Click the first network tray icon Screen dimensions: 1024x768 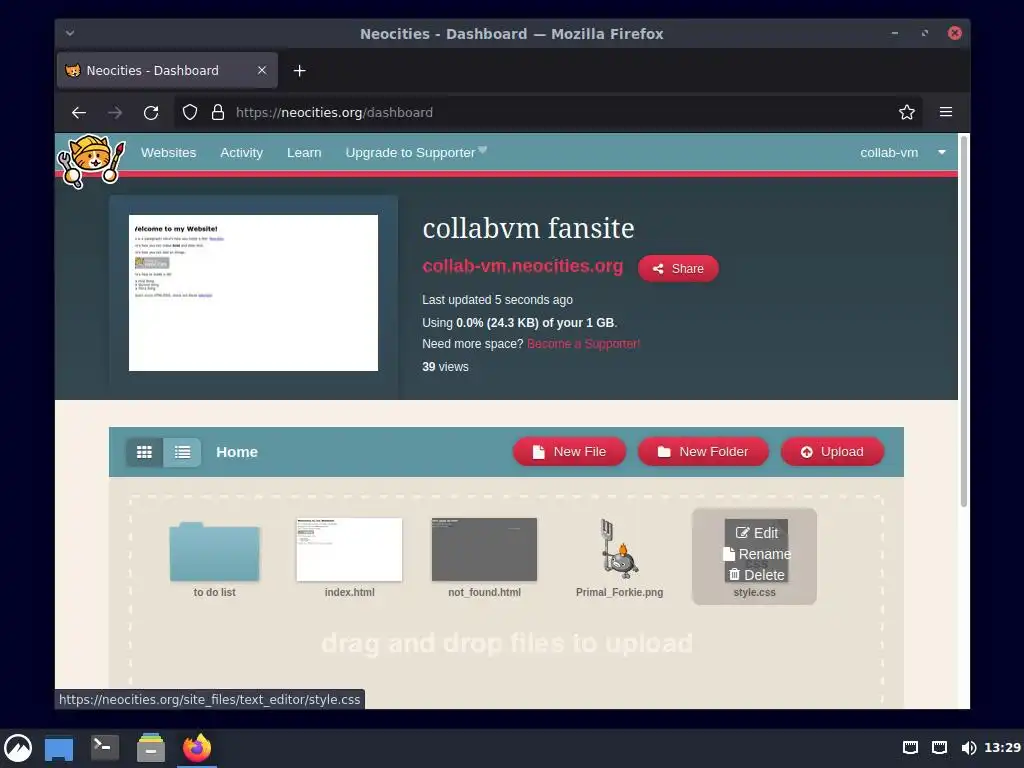click(x=910, y=748)
